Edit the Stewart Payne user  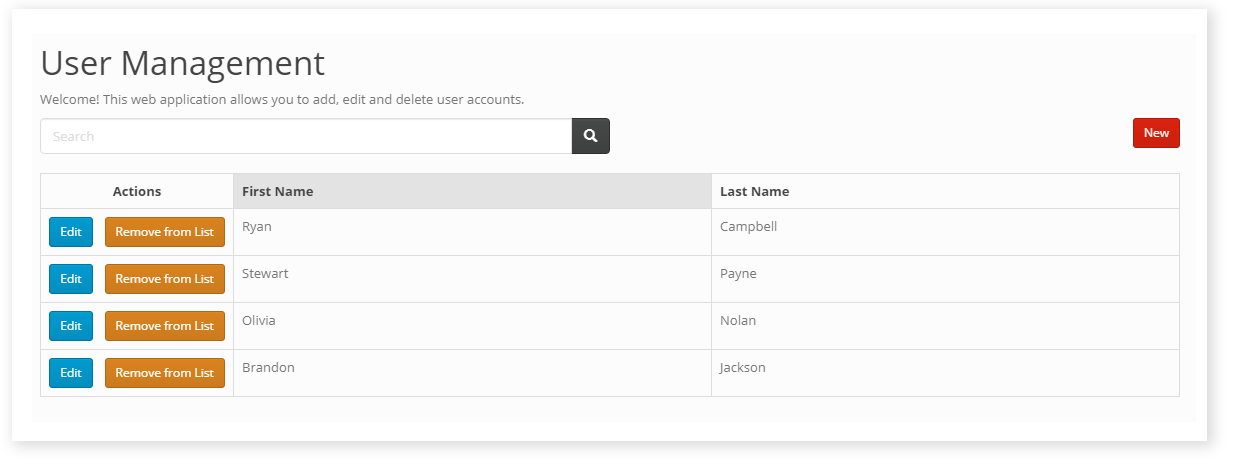[71, 279]
